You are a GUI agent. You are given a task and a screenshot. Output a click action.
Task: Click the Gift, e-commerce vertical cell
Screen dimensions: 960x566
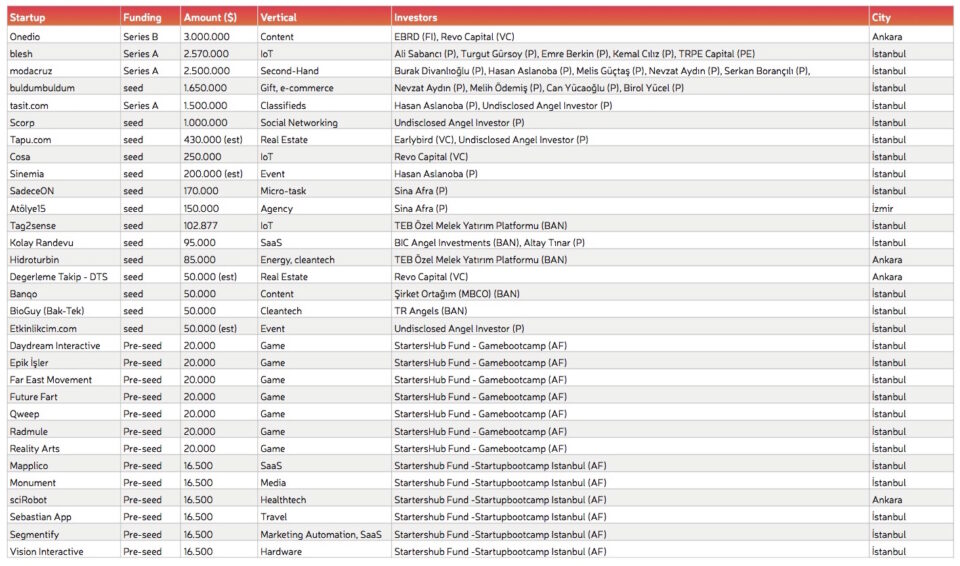(324, 88)
